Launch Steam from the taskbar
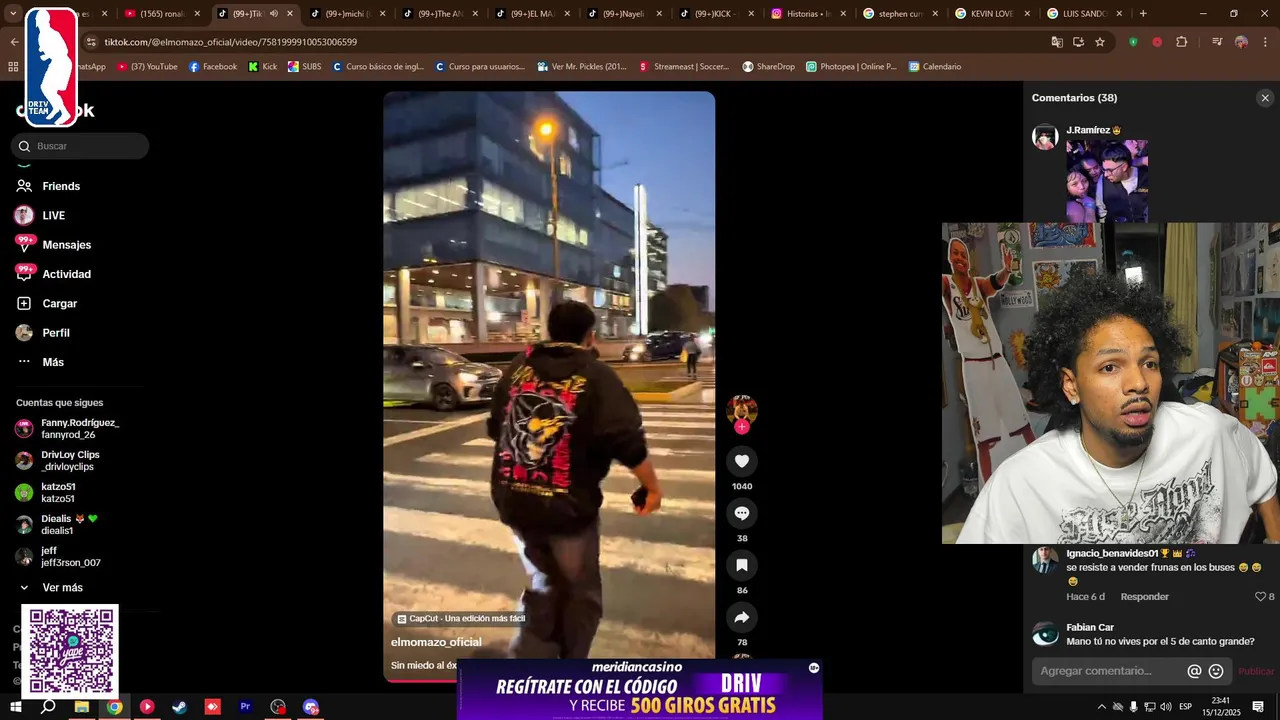The image size is (1280, 720). pos(179,707)
